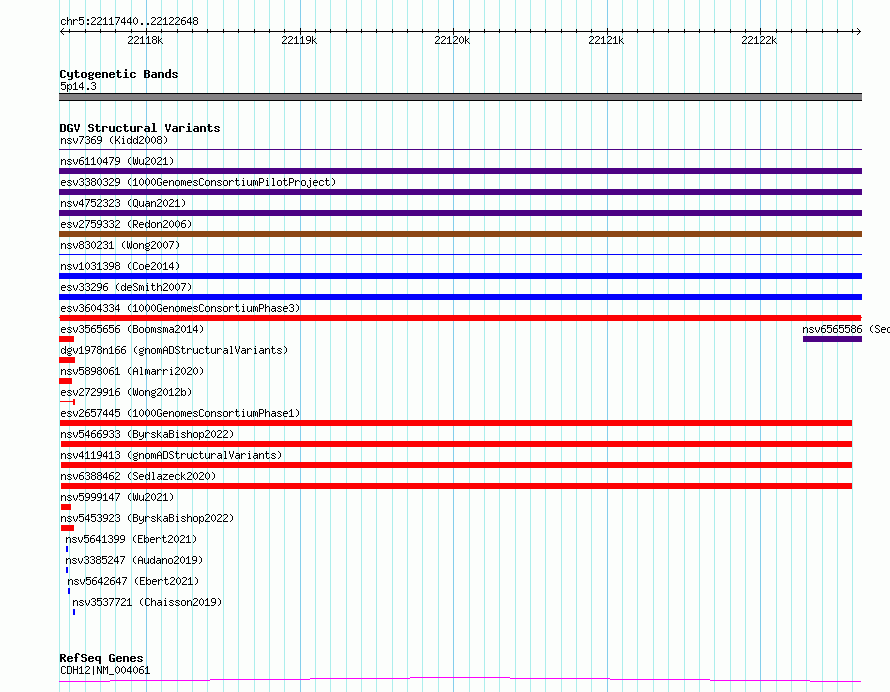Click the tiny blue nsv3537721 marker
This screenshot has height=692, width=890.
click(74, 612)
